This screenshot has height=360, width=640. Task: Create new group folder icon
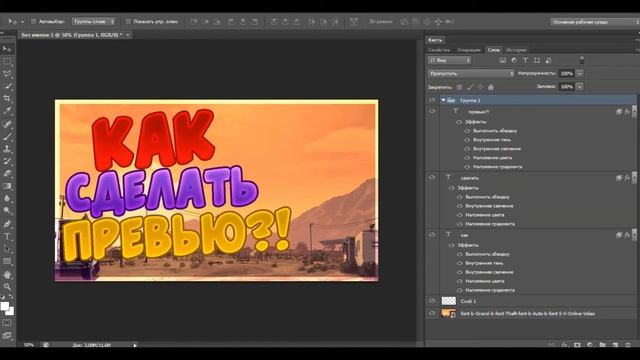coord(602,345)
